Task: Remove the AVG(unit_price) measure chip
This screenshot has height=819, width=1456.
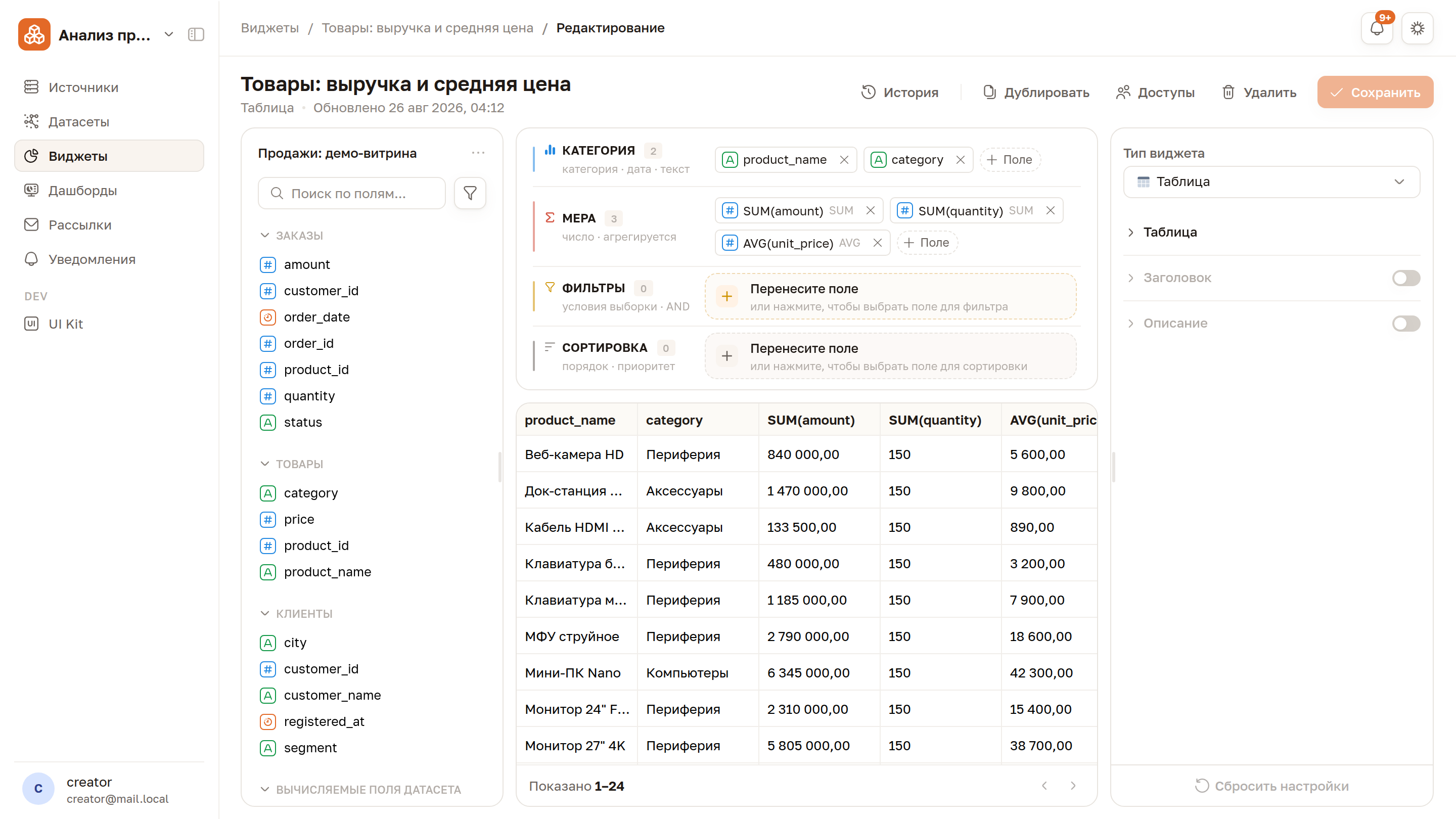Action: (877, 243)
